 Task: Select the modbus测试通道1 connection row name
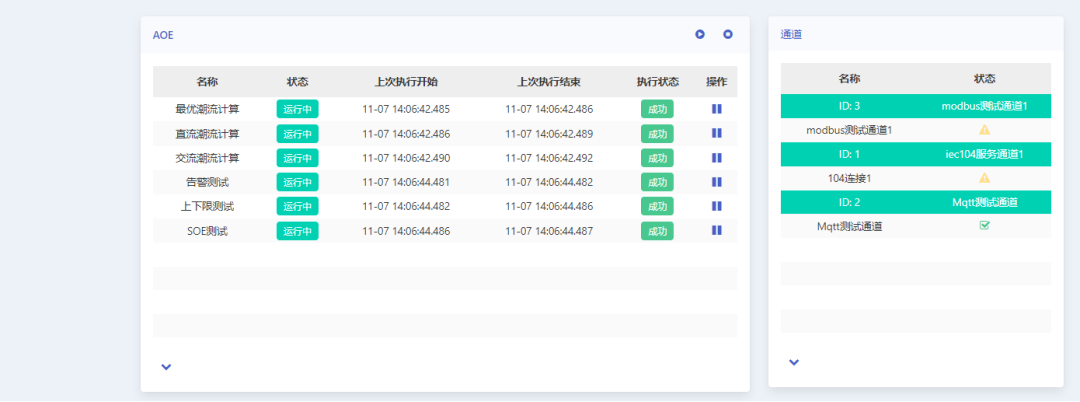pyautogui.click(x=849, y=129)
